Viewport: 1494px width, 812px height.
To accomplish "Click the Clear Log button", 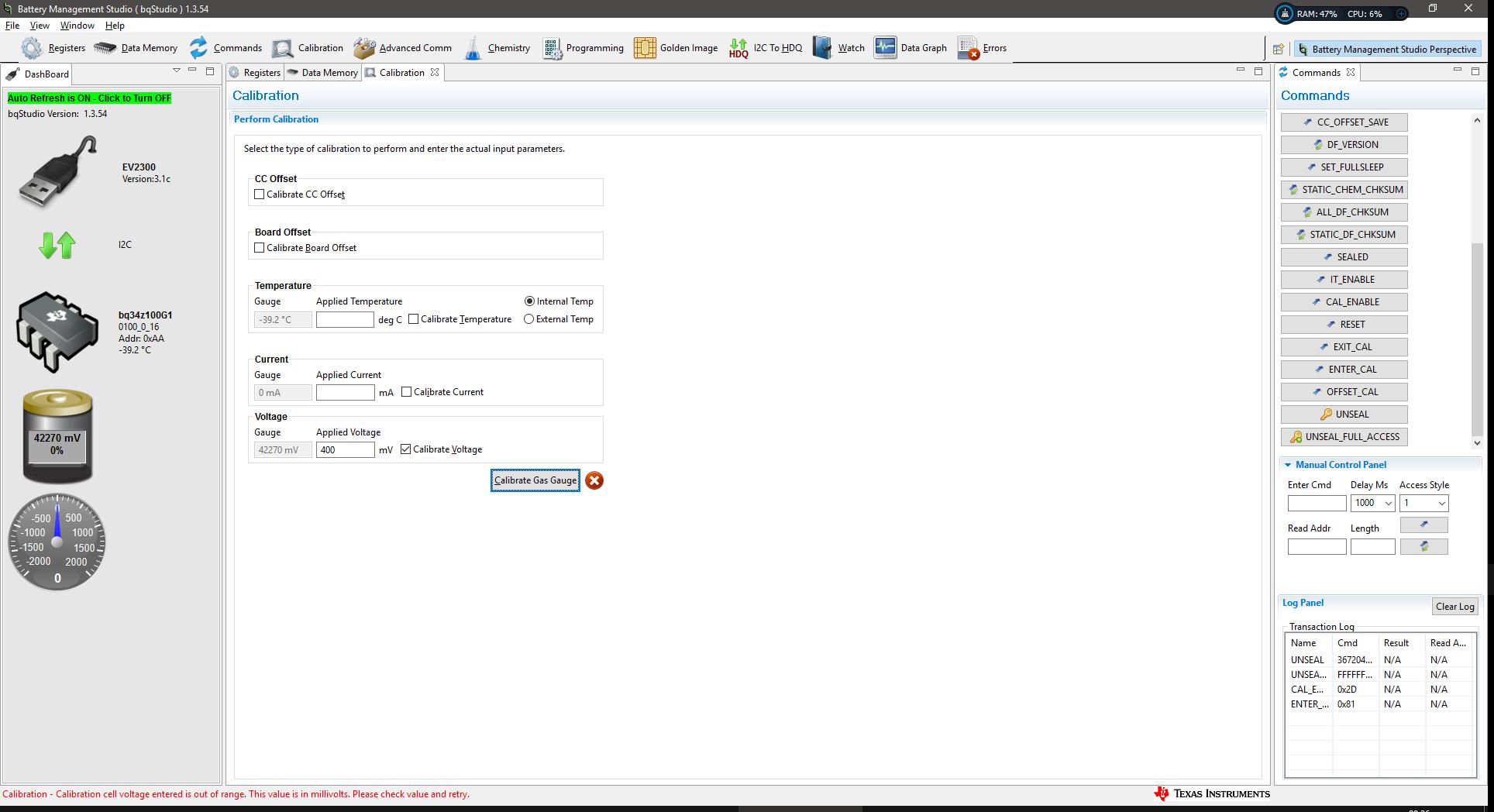I will [1454, 607].
